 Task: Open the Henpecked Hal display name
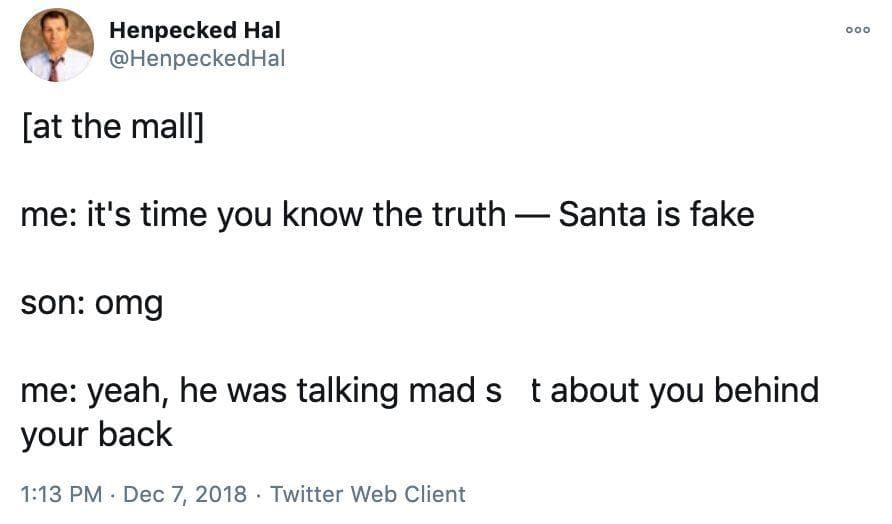(195, 31)
